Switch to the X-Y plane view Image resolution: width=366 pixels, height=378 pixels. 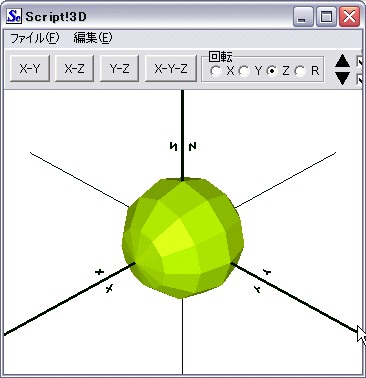(x=30, y=69)
